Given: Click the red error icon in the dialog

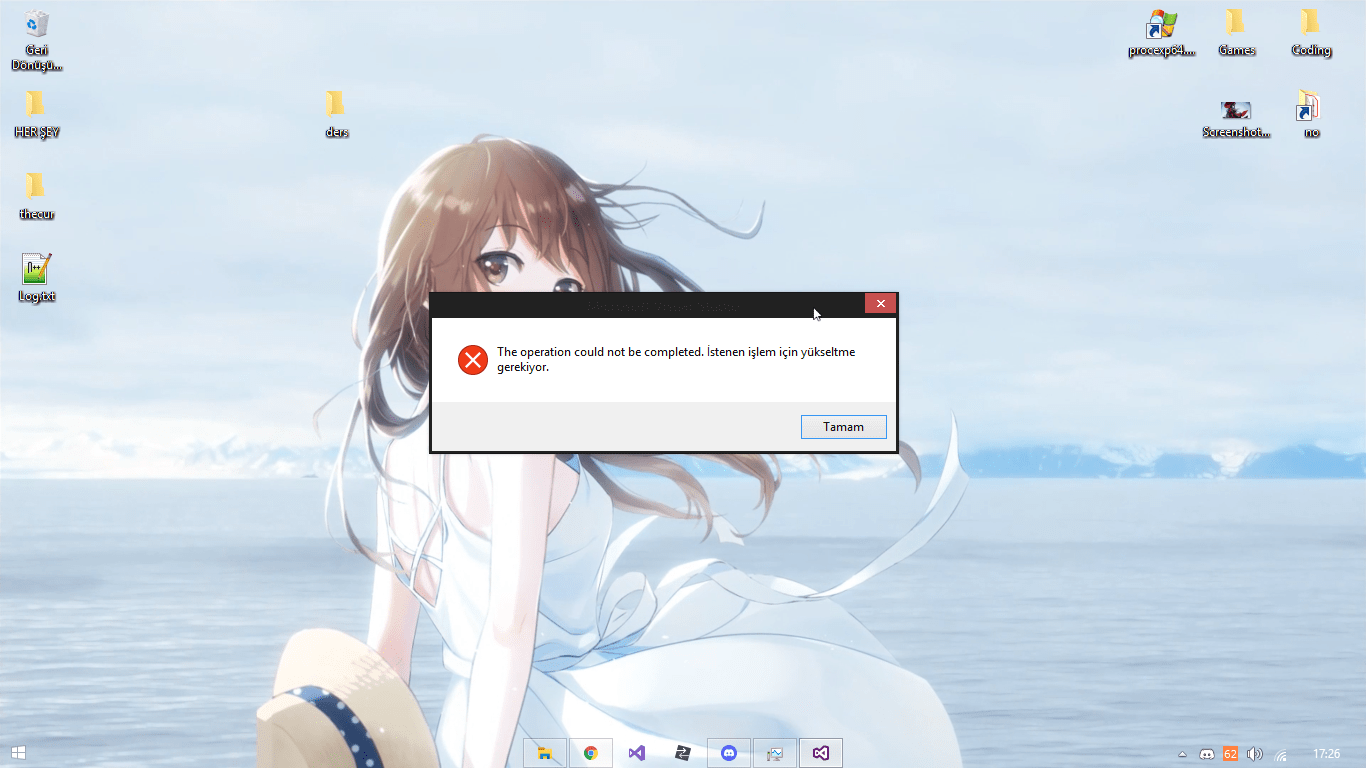Looking at the screenshot, I should point(473,360).
